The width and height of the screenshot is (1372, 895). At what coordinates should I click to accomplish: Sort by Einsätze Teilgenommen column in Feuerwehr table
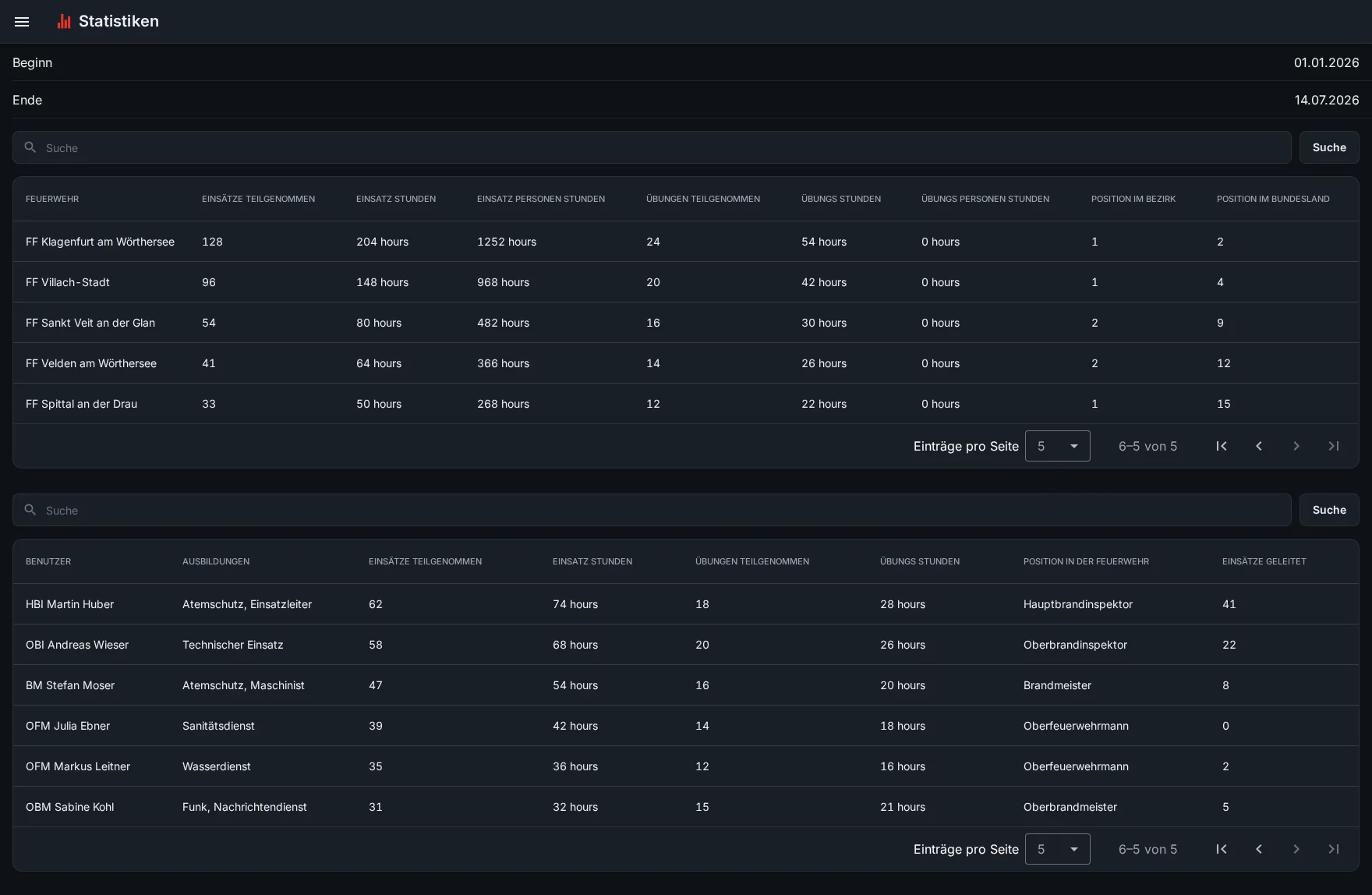click(x=258, y=199)
